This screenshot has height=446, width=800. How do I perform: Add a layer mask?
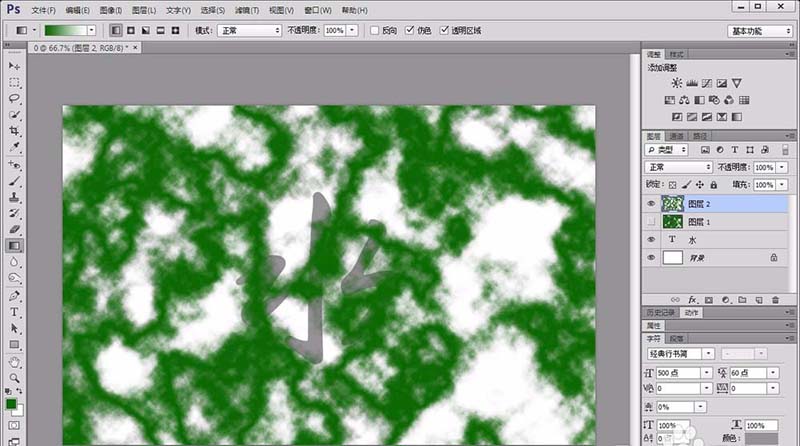(709, 300)
